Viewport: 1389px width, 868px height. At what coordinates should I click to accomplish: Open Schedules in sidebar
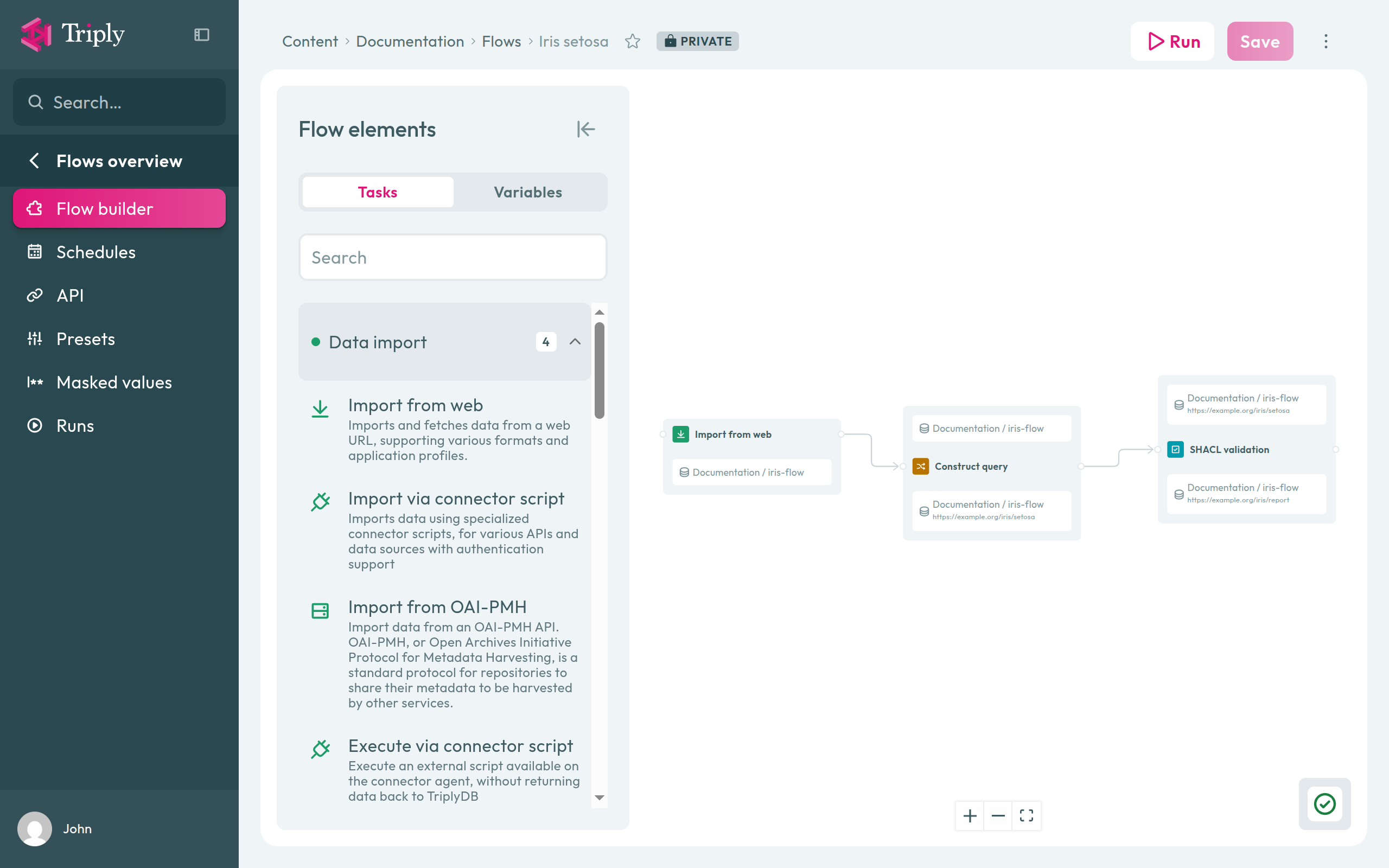point(119,252)
